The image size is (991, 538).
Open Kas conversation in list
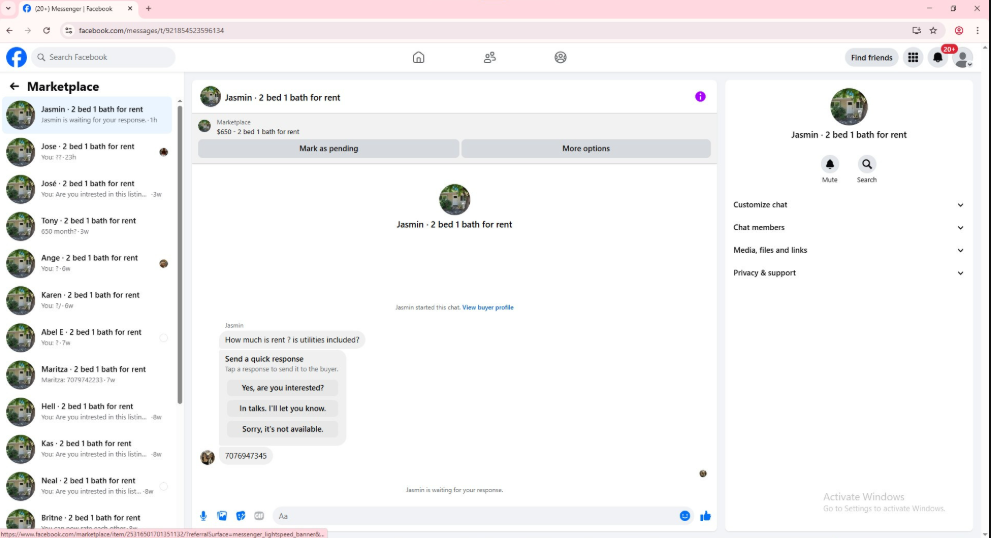click(87, 449)
